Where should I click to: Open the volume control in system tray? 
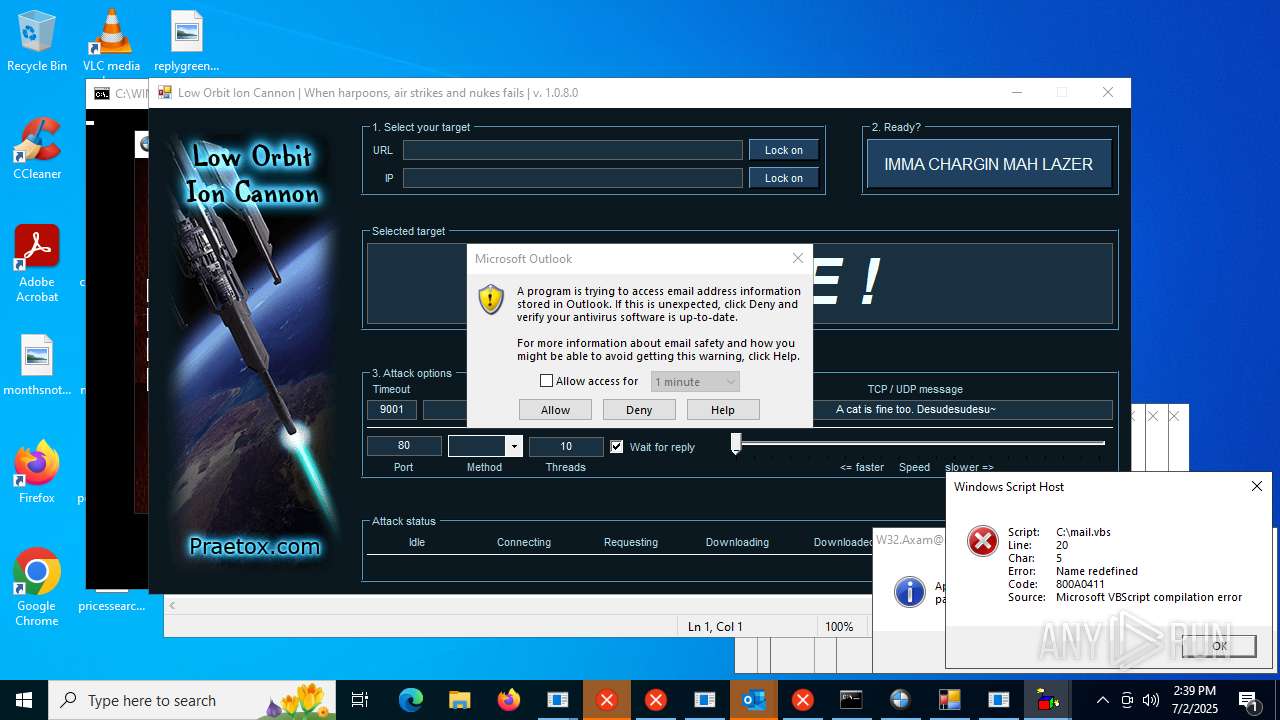click(1151, 700)
